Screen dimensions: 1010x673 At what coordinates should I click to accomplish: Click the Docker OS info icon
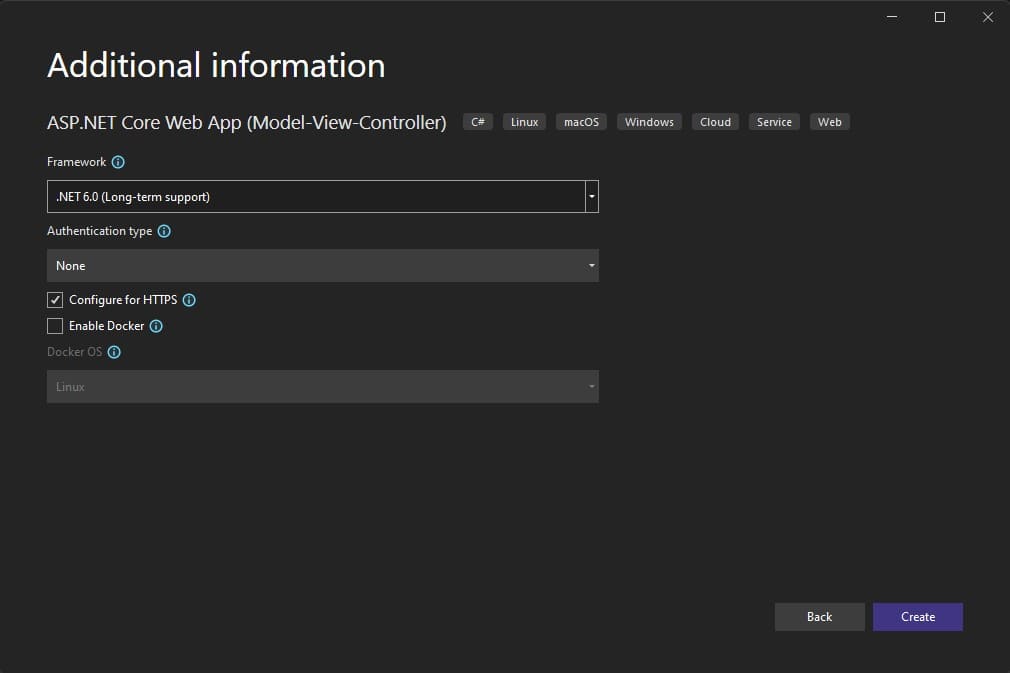pyautogui.click(x=114, y=352)
